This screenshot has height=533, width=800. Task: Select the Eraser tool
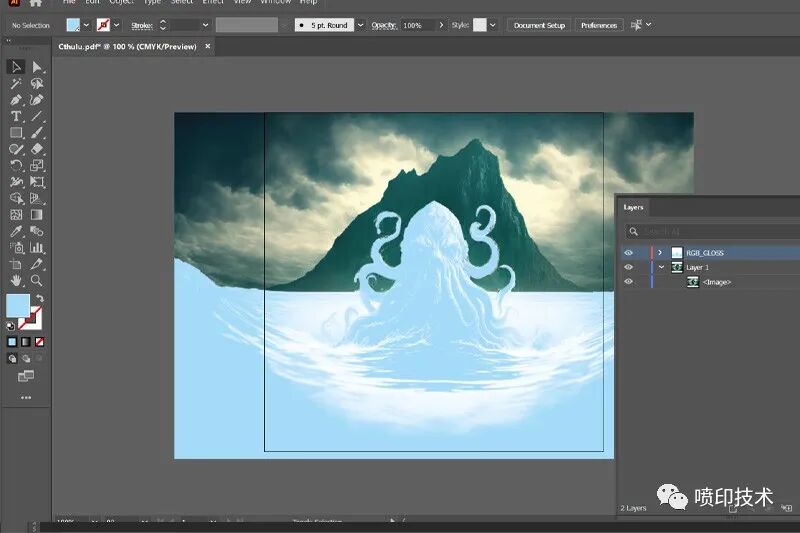tap(37, 149)
